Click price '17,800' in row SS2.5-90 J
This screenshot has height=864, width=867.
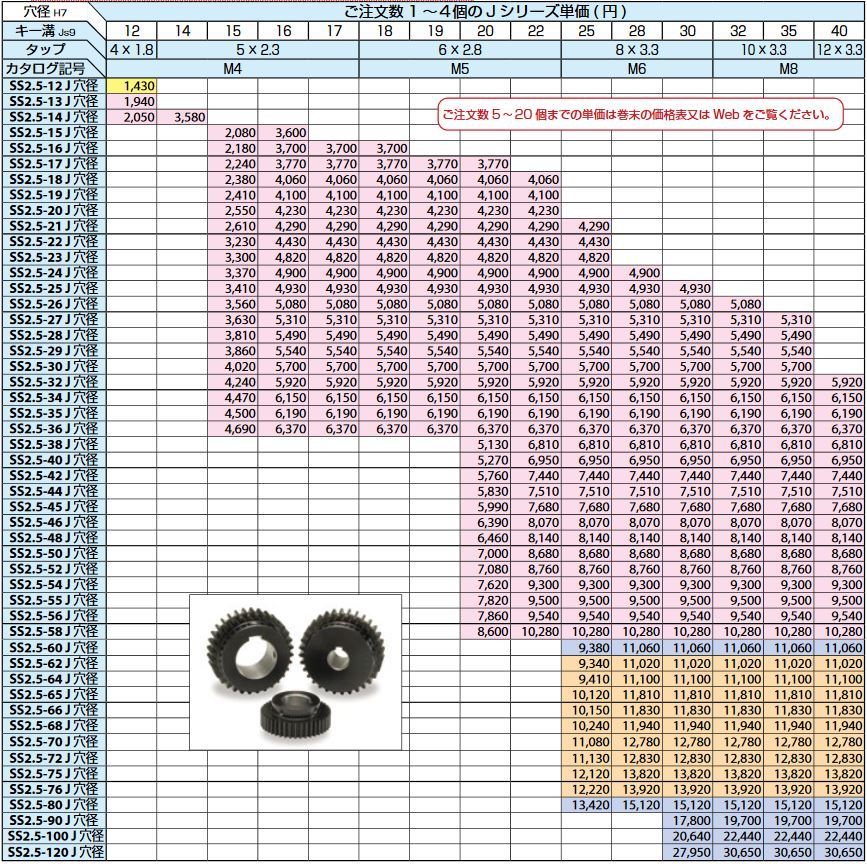click(x=687, y=820)
